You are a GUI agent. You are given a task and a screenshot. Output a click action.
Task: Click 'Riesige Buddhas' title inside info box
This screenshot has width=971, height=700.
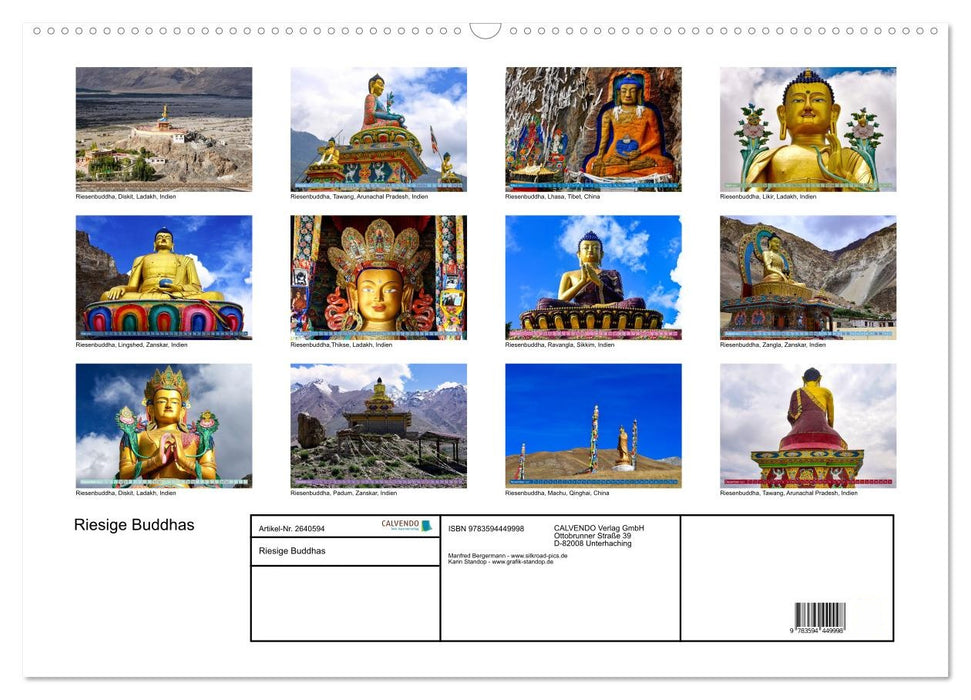point(292,551)
